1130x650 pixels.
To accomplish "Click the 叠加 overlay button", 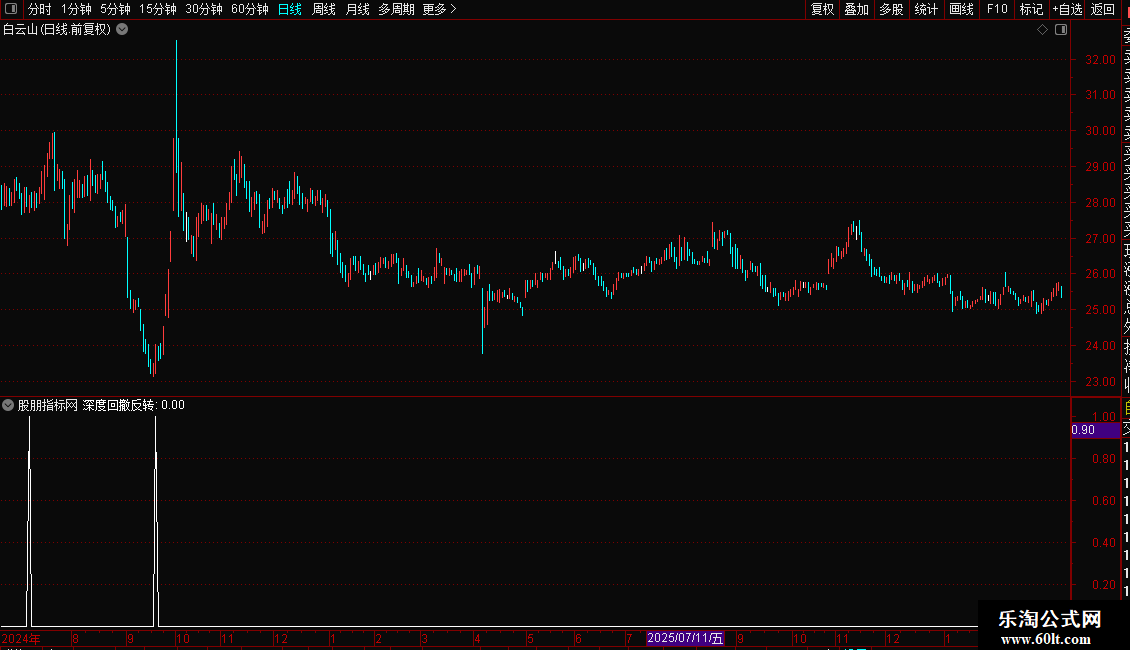I will [x=857, y=9].
